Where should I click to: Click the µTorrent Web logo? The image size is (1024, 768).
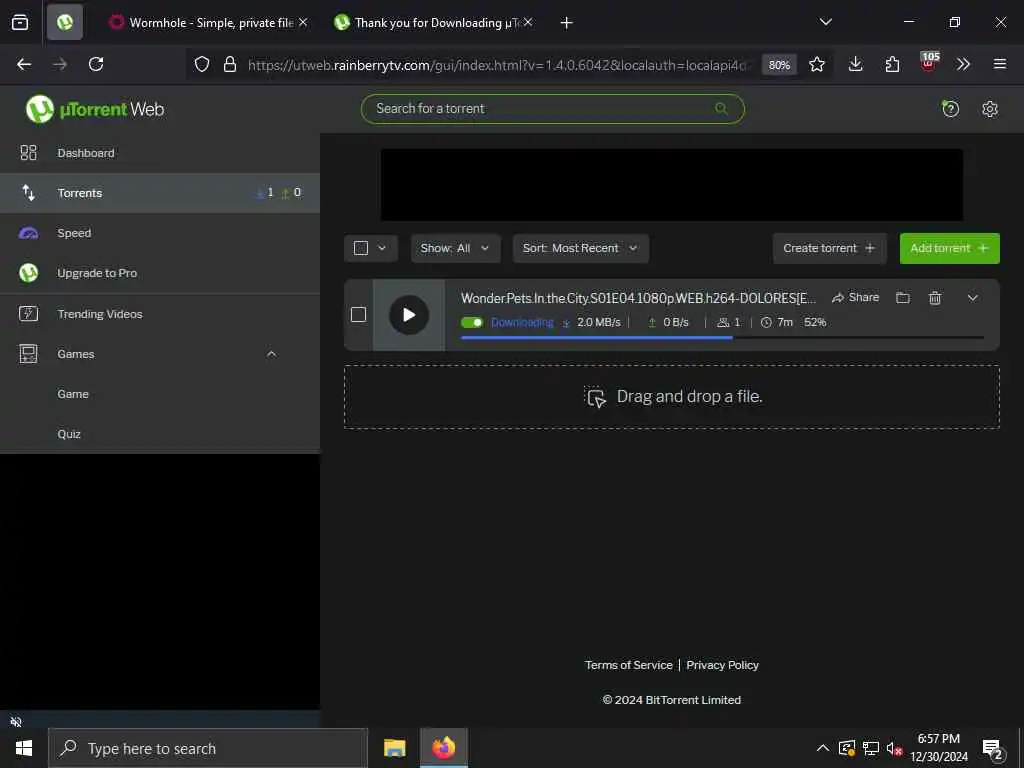click(95, 109)
